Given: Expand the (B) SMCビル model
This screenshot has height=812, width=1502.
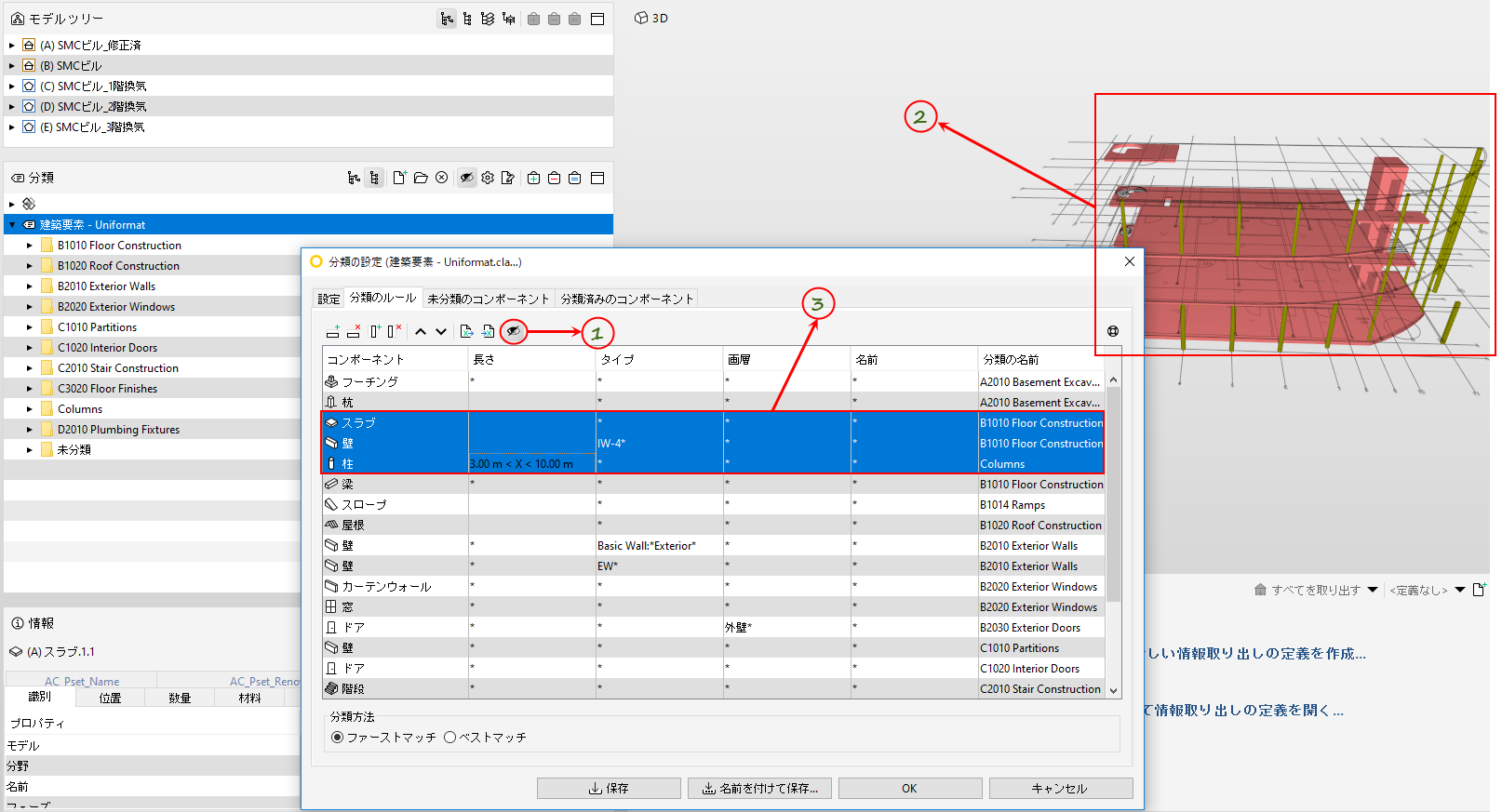Looking at the screenshot, I should click(x=12, y=65).
